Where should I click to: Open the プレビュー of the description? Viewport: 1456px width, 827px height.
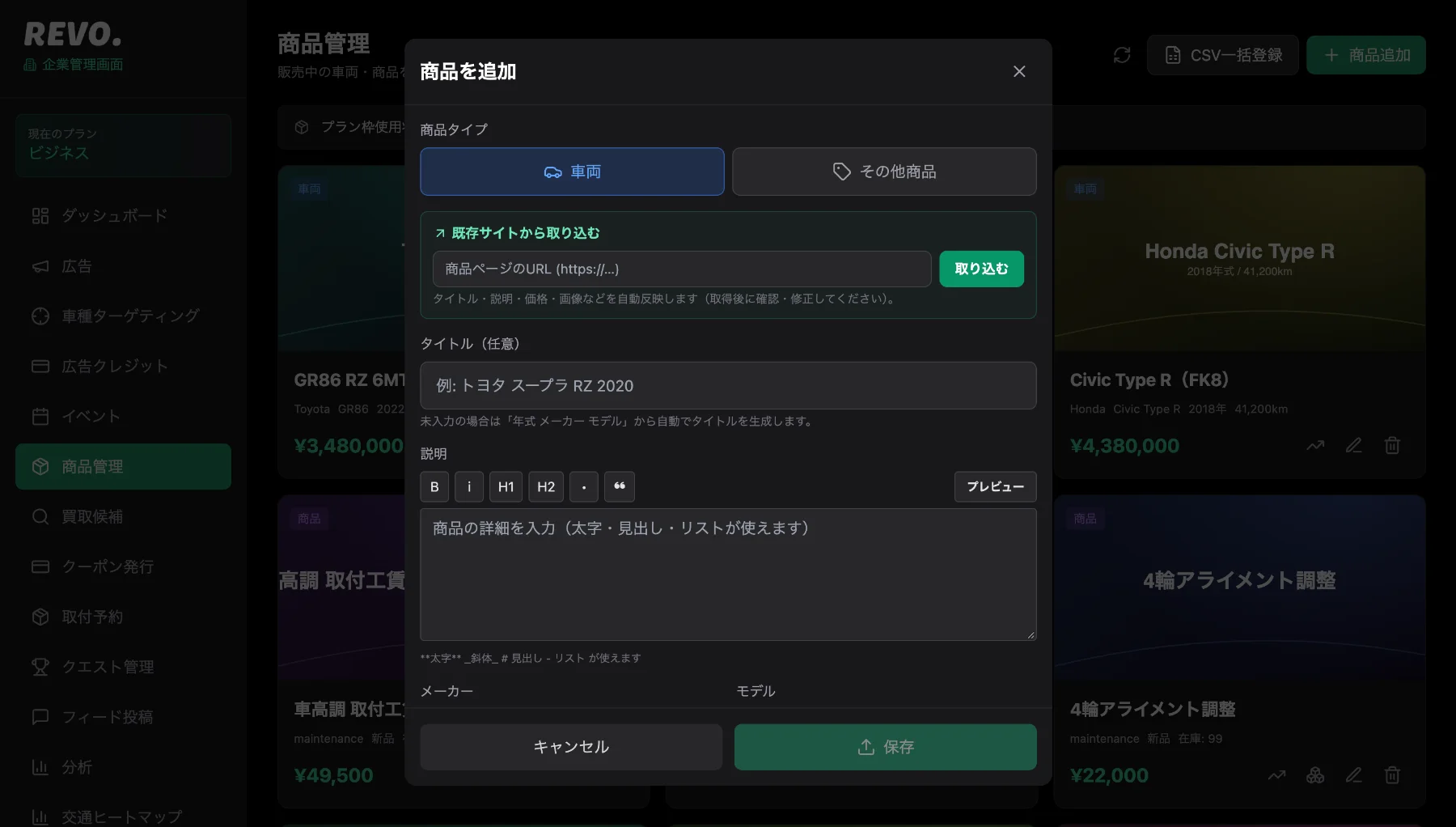coord(995,486)
